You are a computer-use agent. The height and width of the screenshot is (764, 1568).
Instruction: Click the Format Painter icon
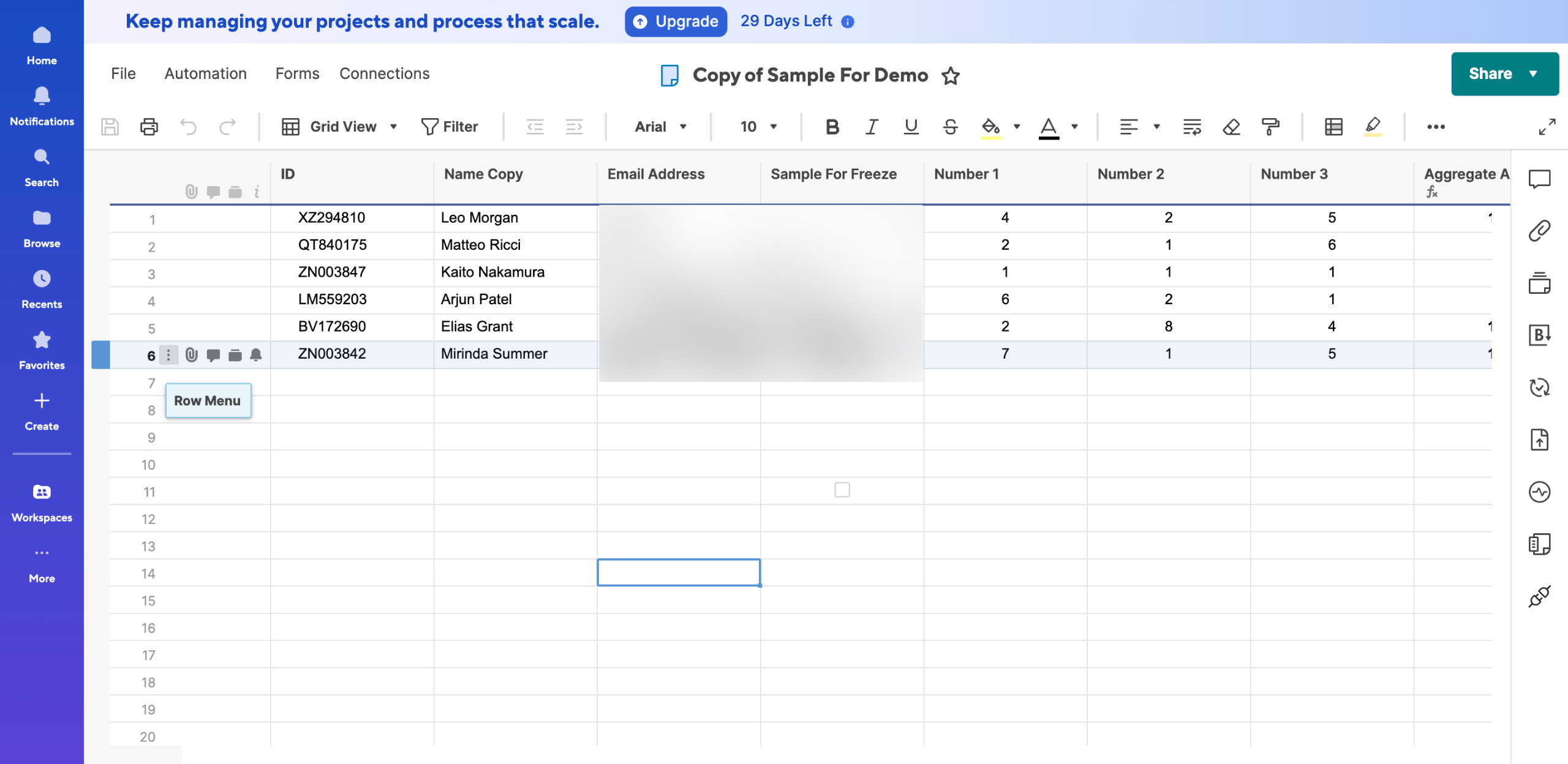[x=1270, y=127]
